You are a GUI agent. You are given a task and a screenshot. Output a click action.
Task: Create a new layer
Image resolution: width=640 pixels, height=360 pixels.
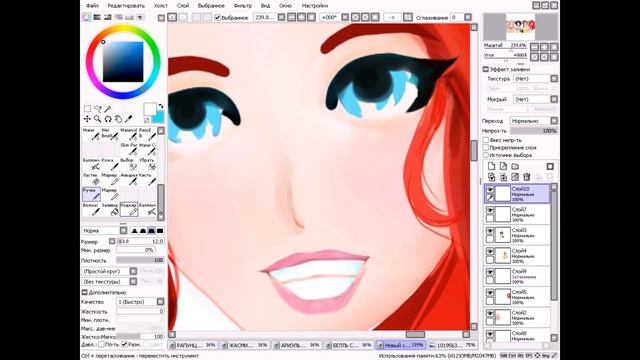coord(491,166)
